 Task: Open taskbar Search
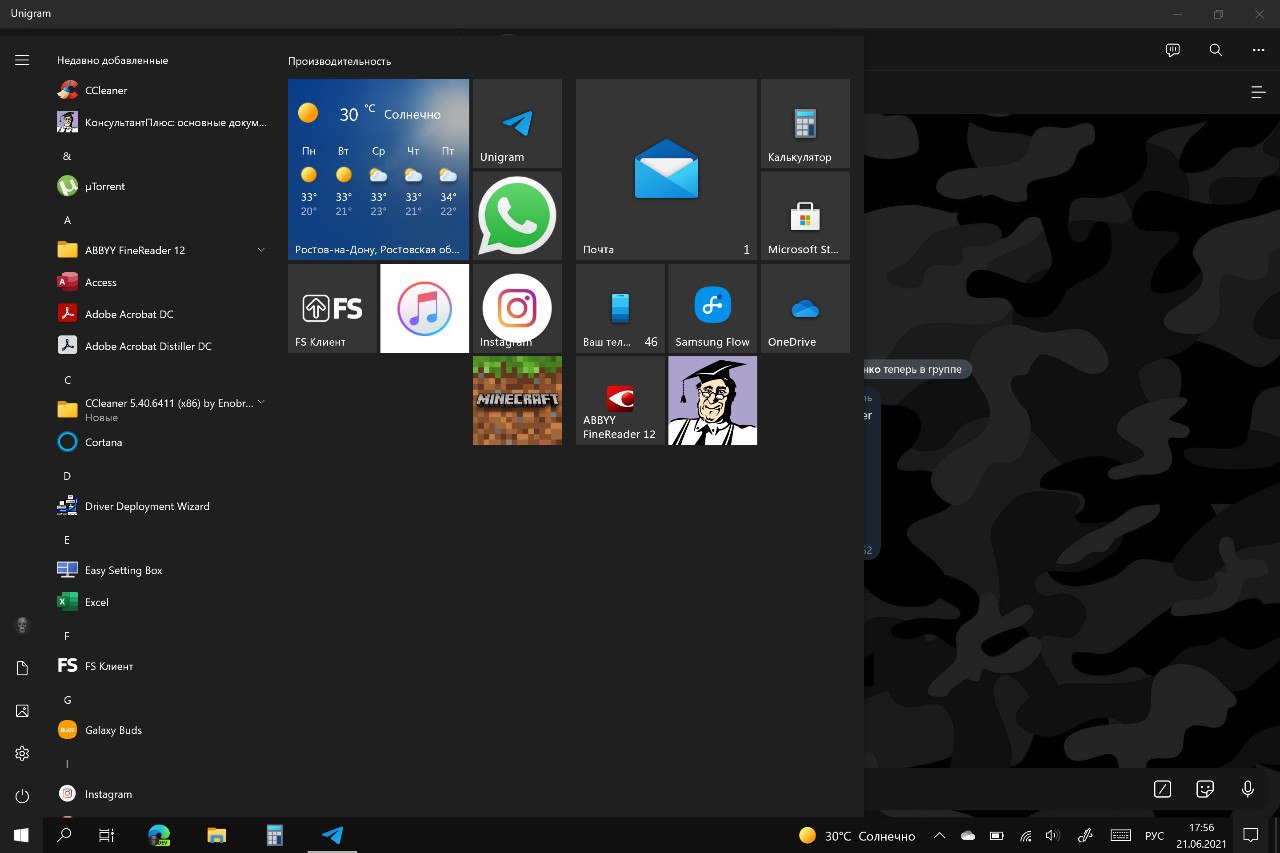pyautogui.click(x=65, y=835)
